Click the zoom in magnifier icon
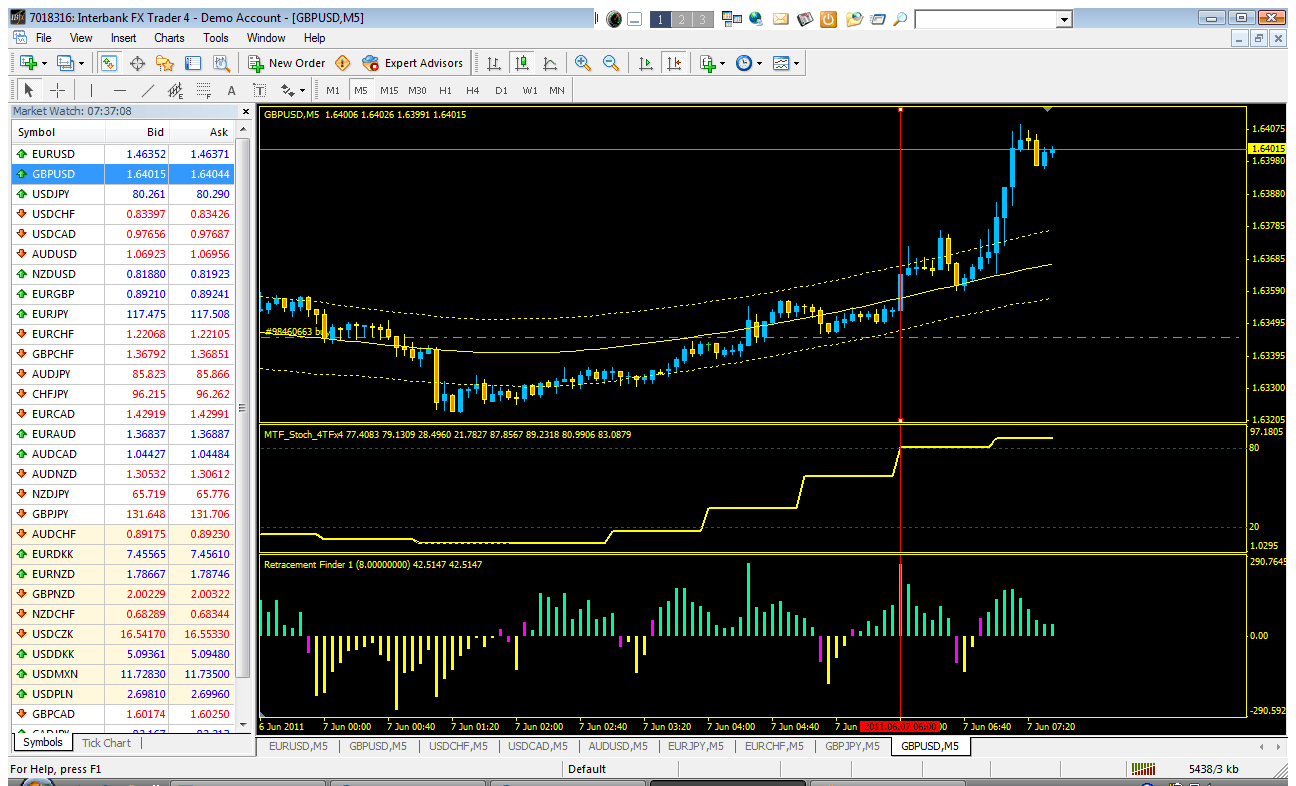 (583, 63)
